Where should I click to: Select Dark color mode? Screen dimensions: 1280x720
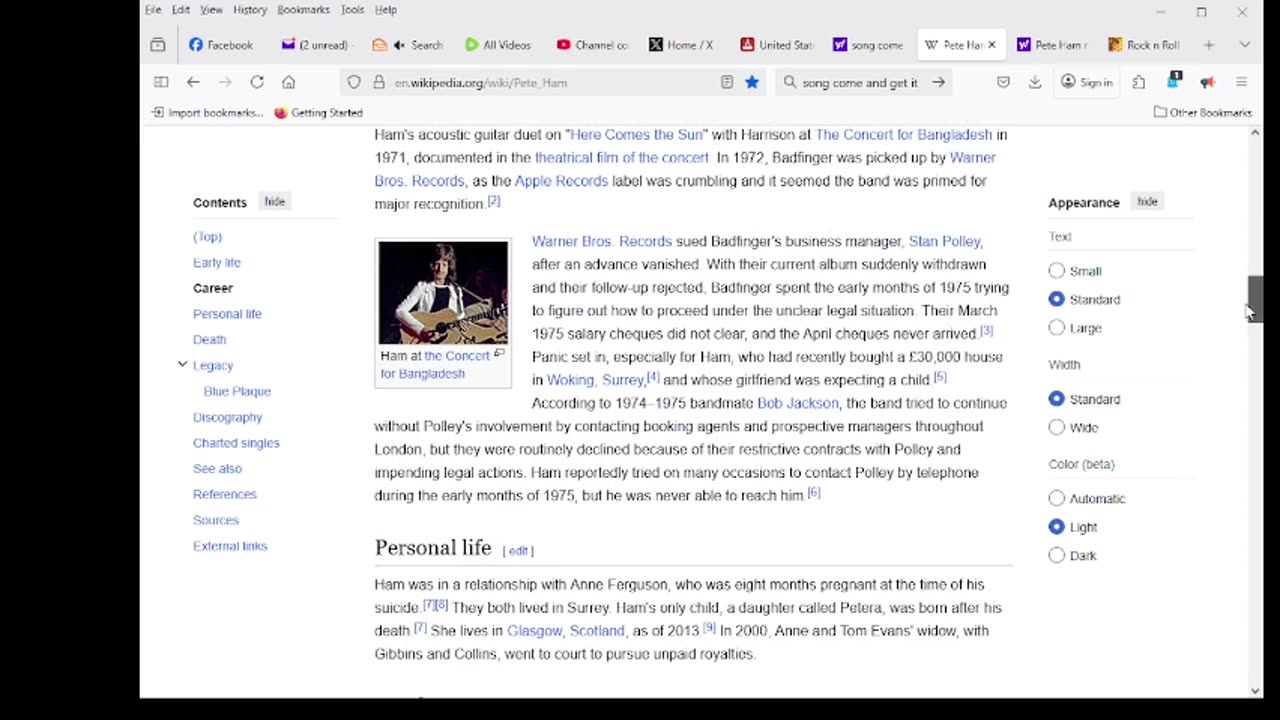(x=1057, y=555)
